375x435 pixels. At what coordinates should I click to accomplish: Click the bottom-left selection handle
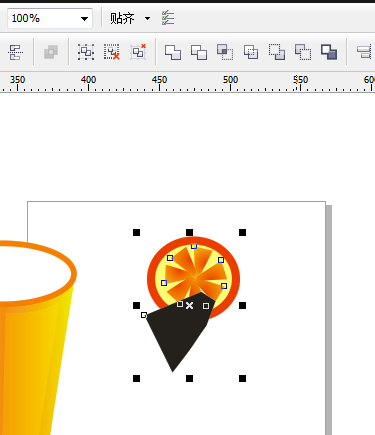point(136,378)
